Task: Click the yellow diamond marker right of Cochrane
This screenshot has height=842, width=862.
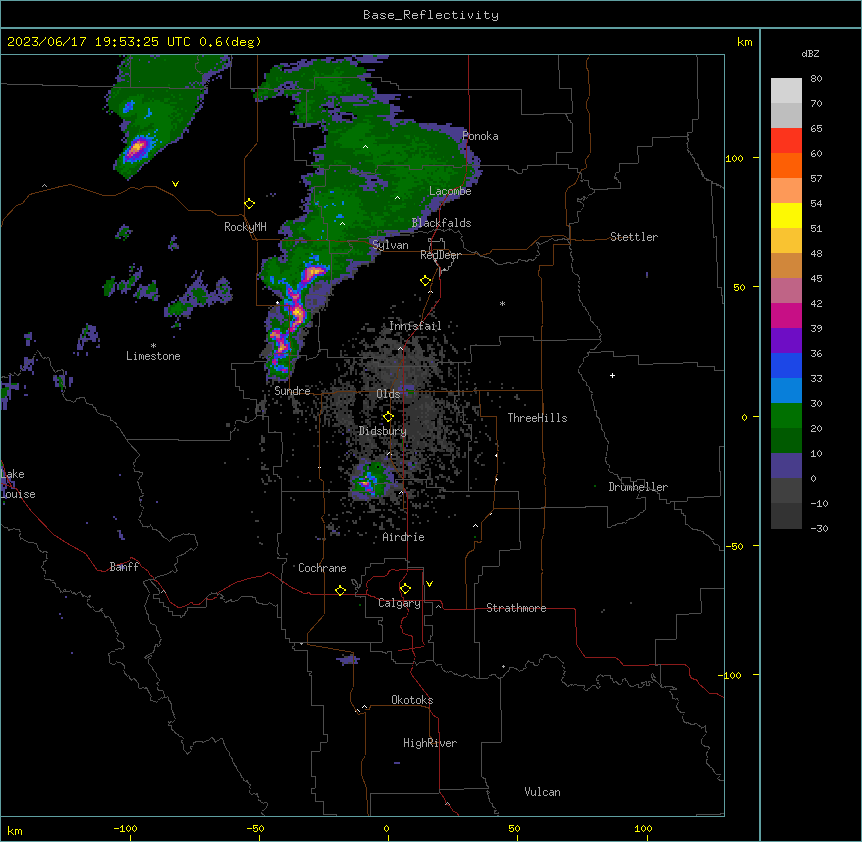Action: tap(340, 590)
